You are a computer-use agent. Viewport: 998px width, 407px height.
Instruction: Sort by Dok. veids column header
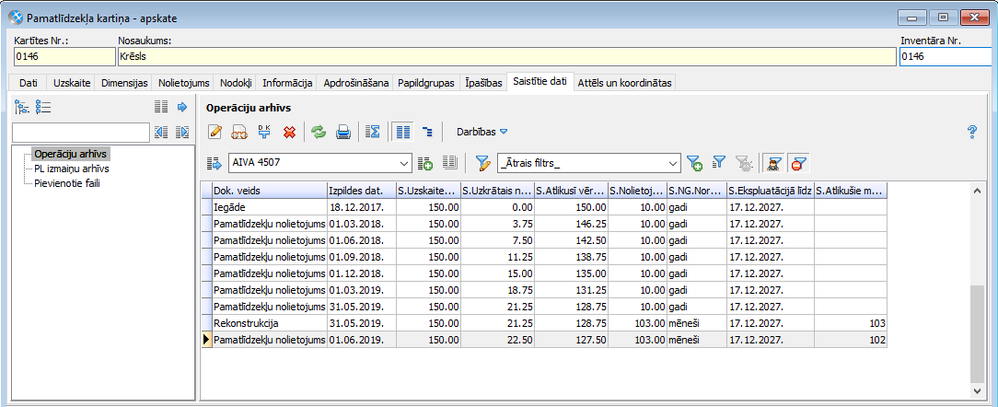pos(269,190)
